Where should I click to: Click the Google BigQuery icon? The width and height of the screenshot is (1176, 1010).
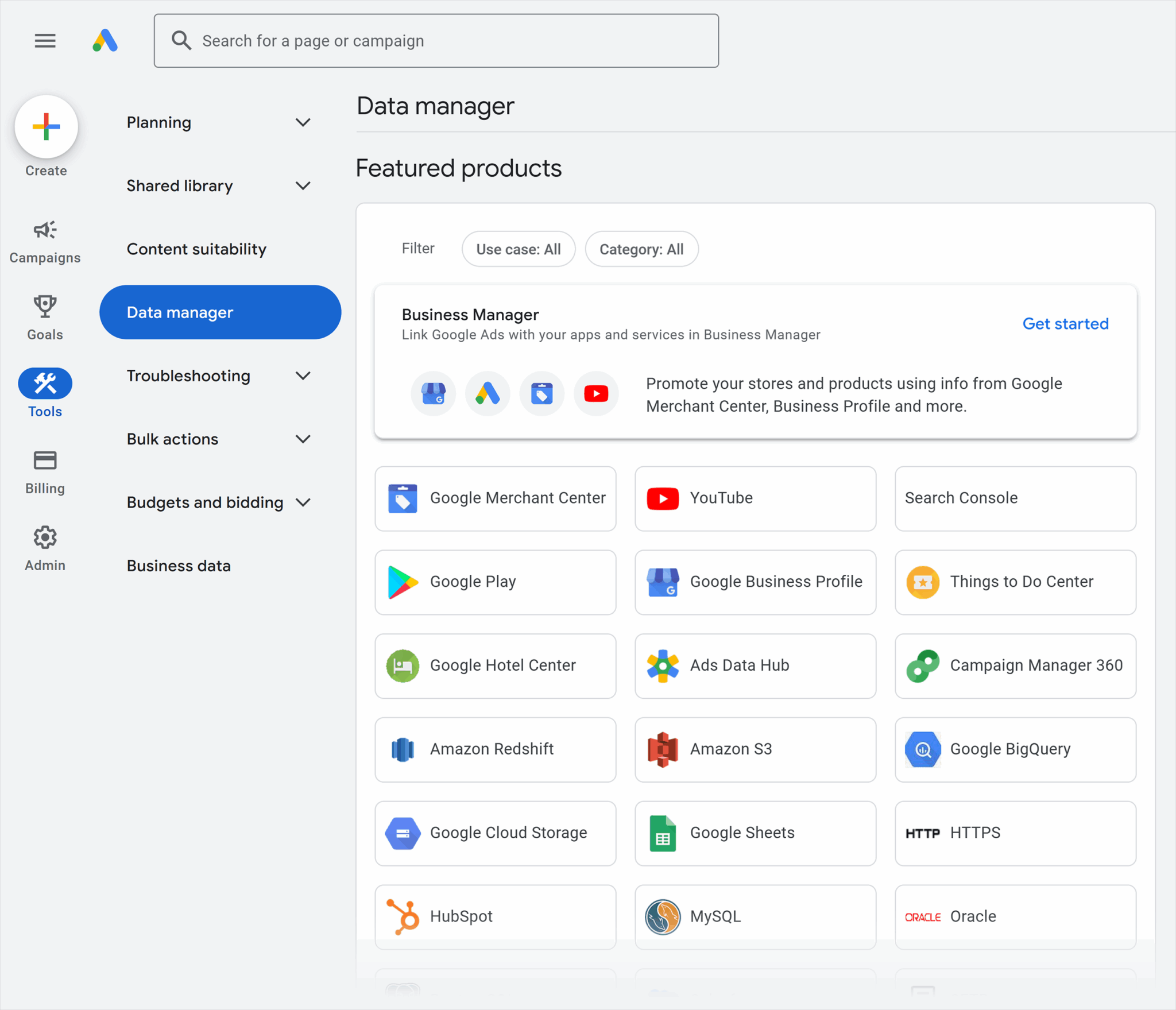point(923,749)
